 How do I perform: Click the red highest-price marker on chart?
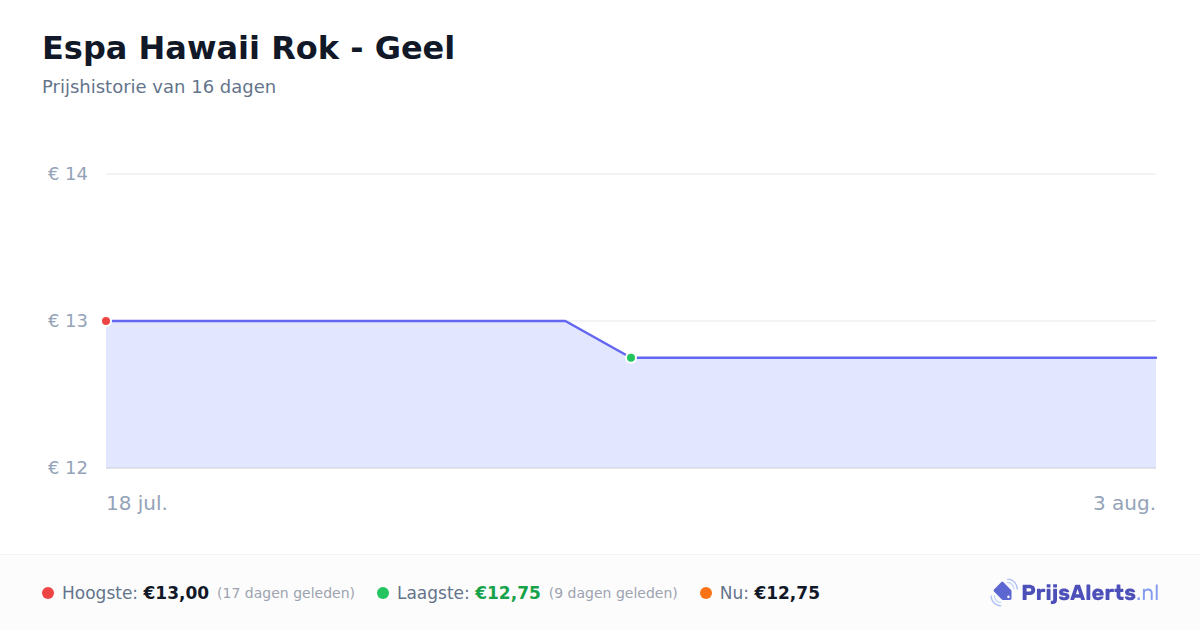(106, 321)
